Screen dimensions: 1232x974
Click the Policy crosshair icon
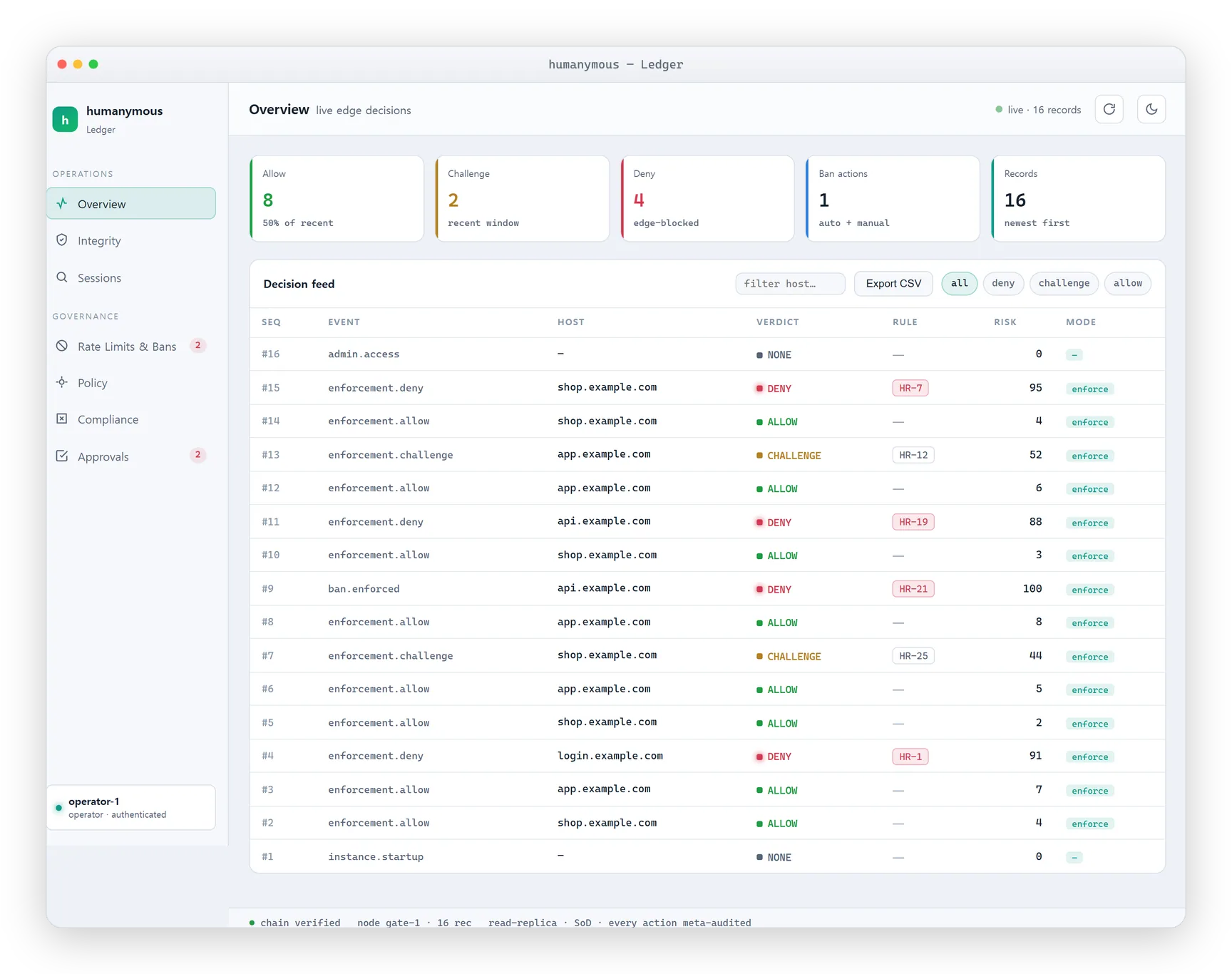(63, 383)
